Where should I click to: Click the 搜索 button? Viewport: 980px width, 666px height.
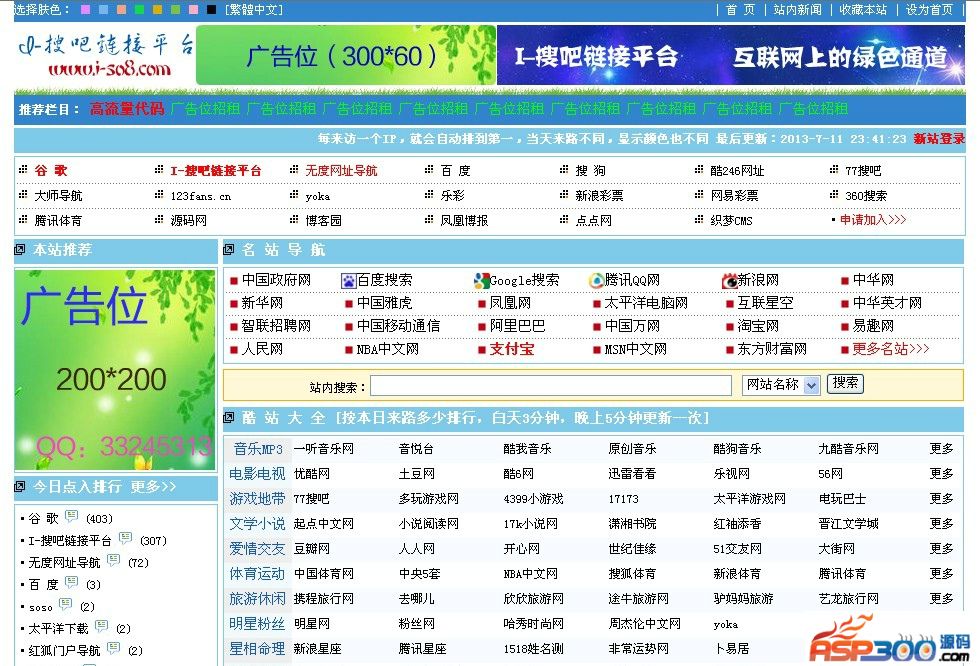(x=845, y=383)
